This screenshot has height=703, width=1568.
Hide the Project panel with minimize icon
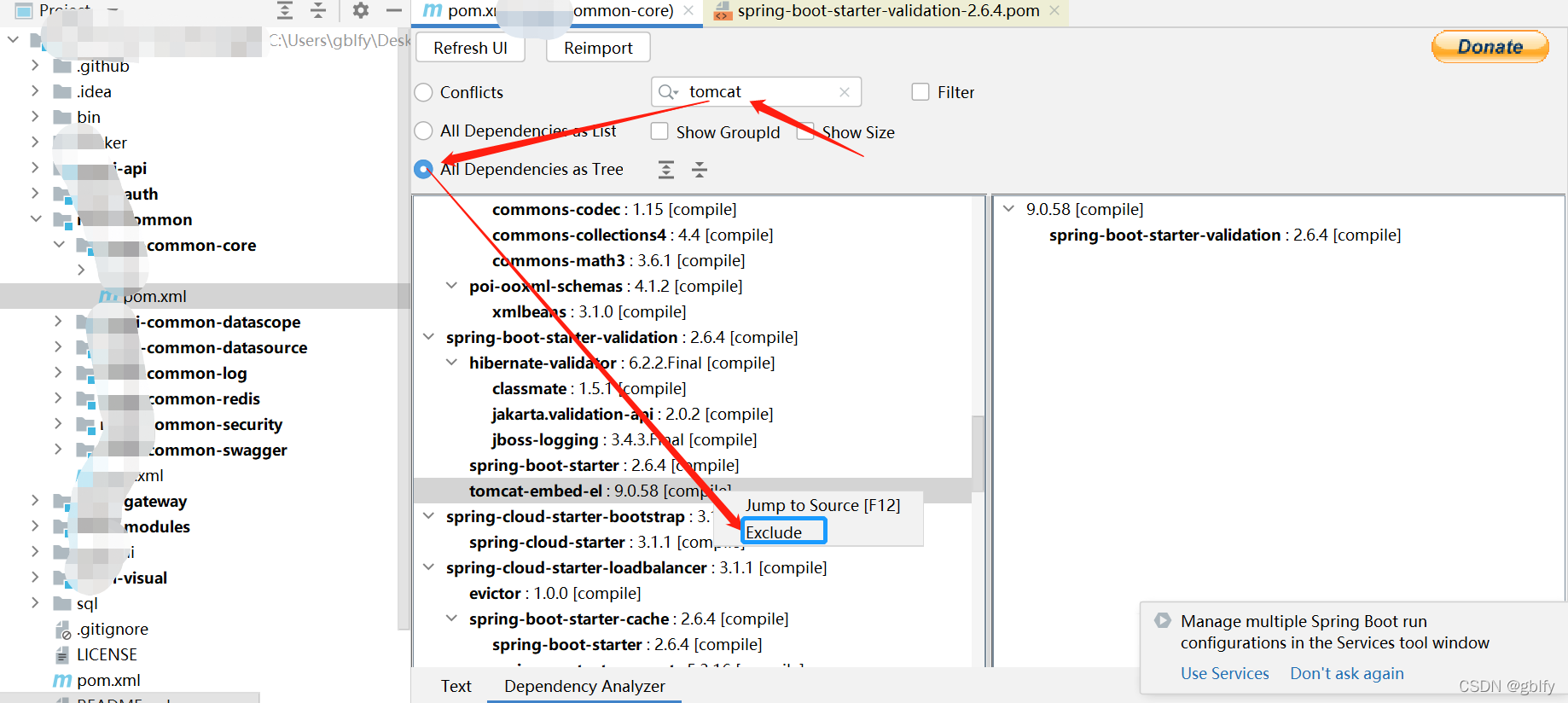[393, 10]
